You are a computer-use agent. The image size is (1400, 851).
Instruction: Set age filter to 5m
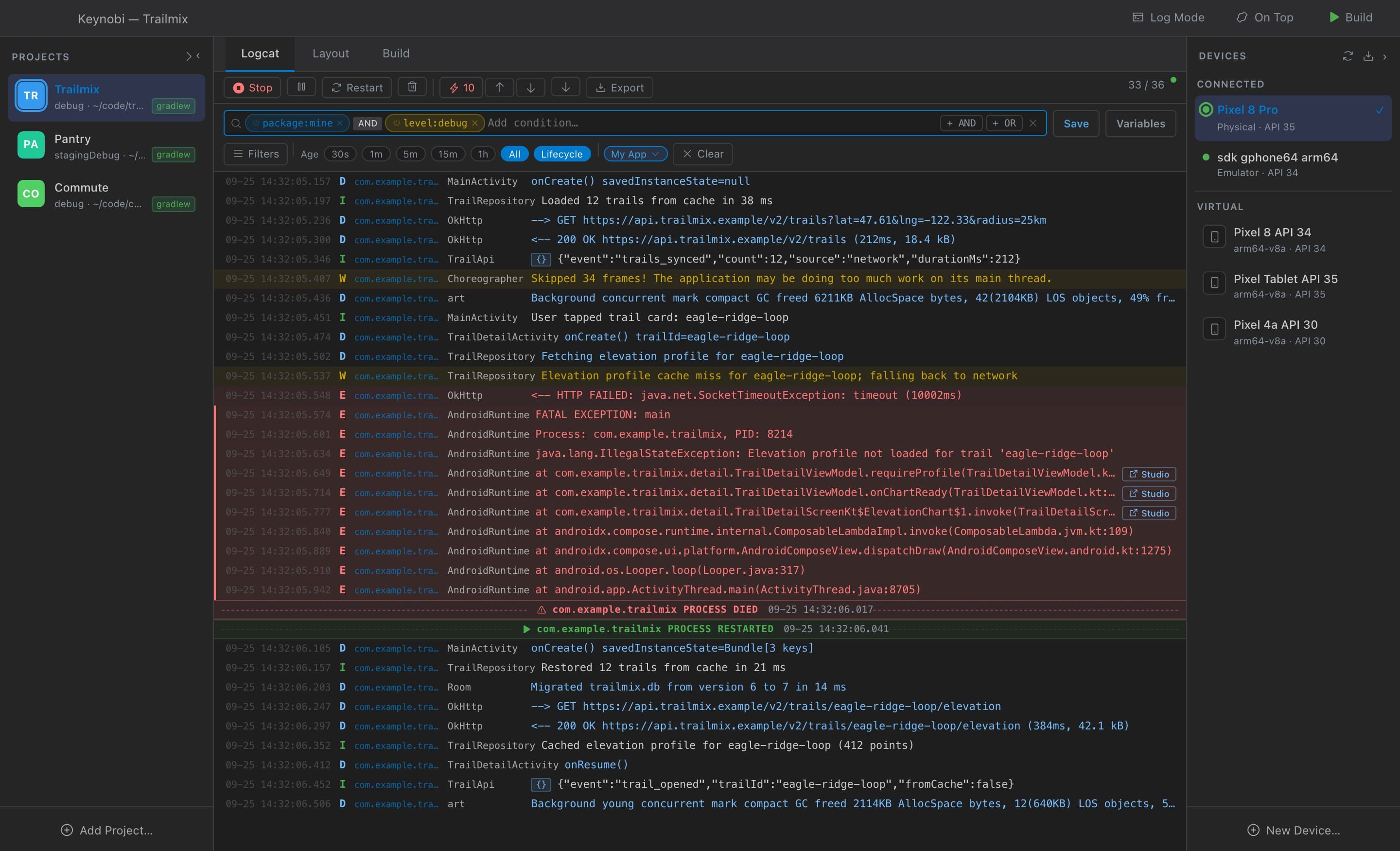pyautogui.click(x=410, y=154)
